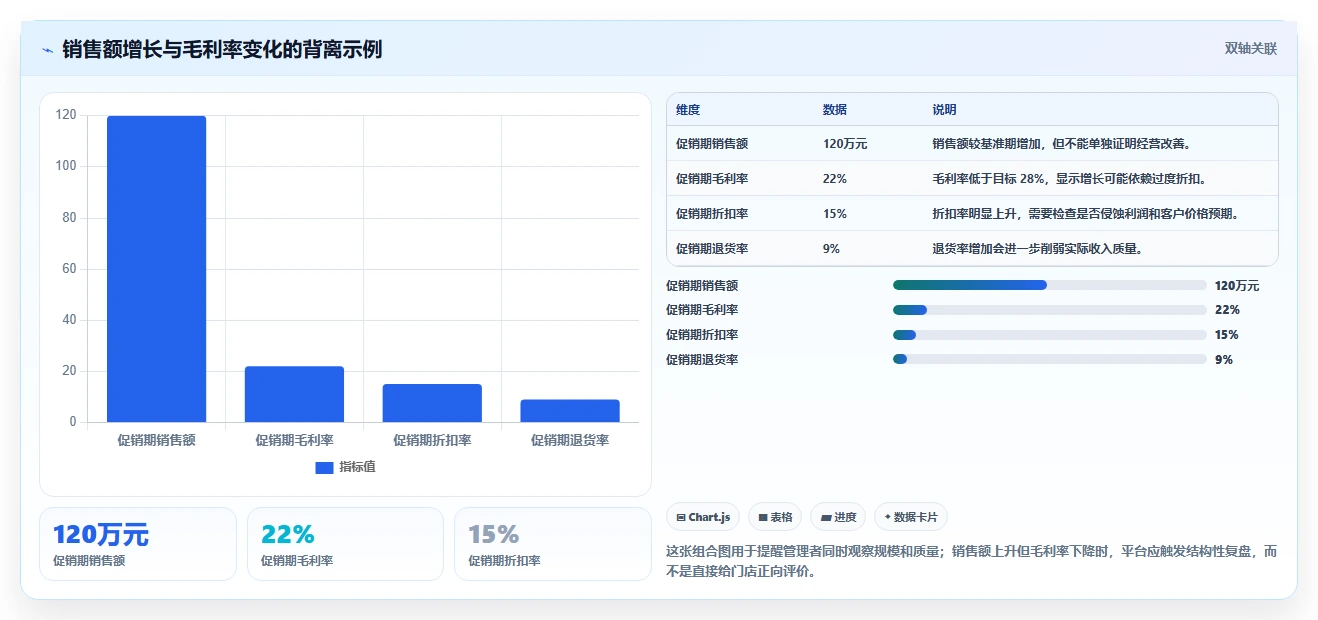This screenshot has width=1318, height=620.
Task: Click the 促销期退货率 x-axis label
Action: click(570, 440)
